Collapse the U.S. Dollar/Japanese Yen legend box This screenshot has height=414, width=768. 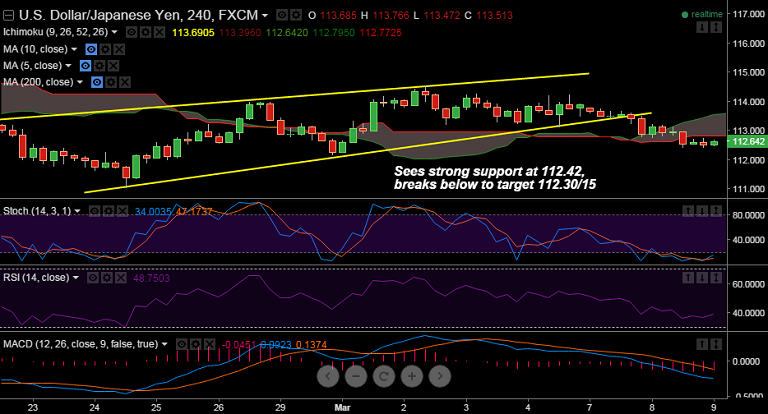(x=8, y=16)
